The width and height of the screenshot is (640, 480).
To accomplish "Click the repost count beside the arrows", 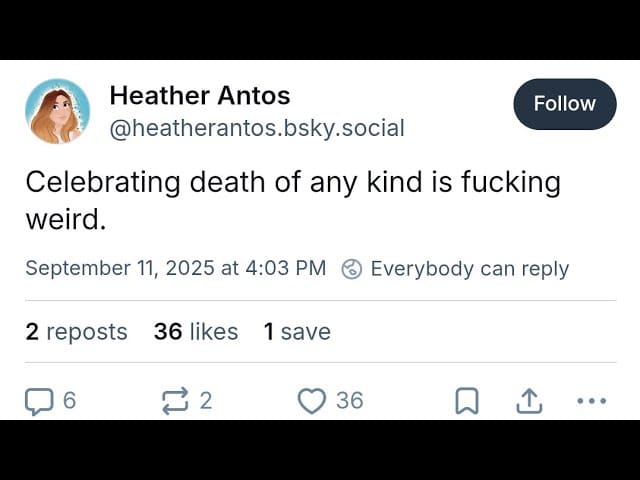I will [x=206, y=401].
